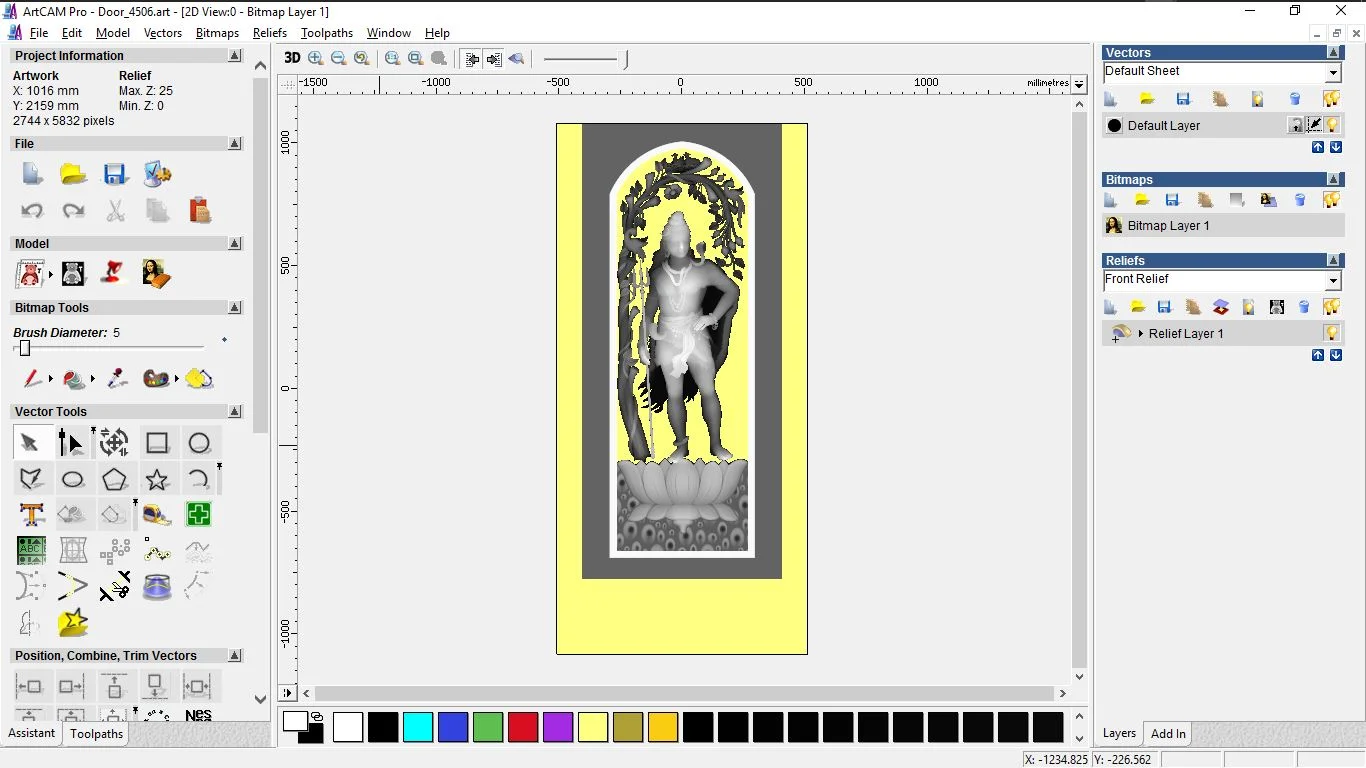Select the Transform Vectors tool
This screenshot has width=1366, height=768.
click(114, 441)
